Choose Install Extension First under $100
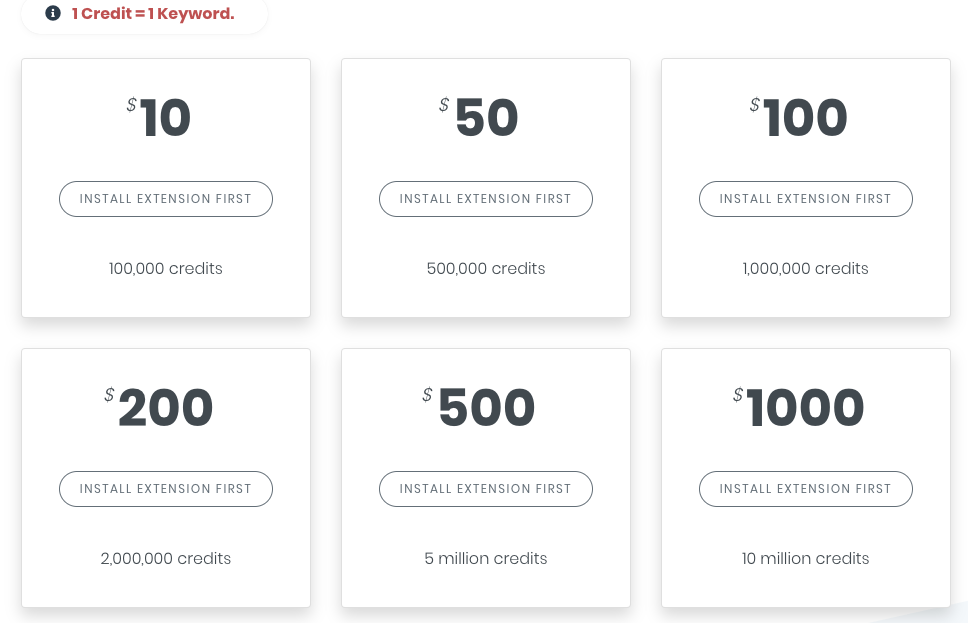Image resolution: width=968 pixels, height=623 pixels. click(x=805, y=199)
